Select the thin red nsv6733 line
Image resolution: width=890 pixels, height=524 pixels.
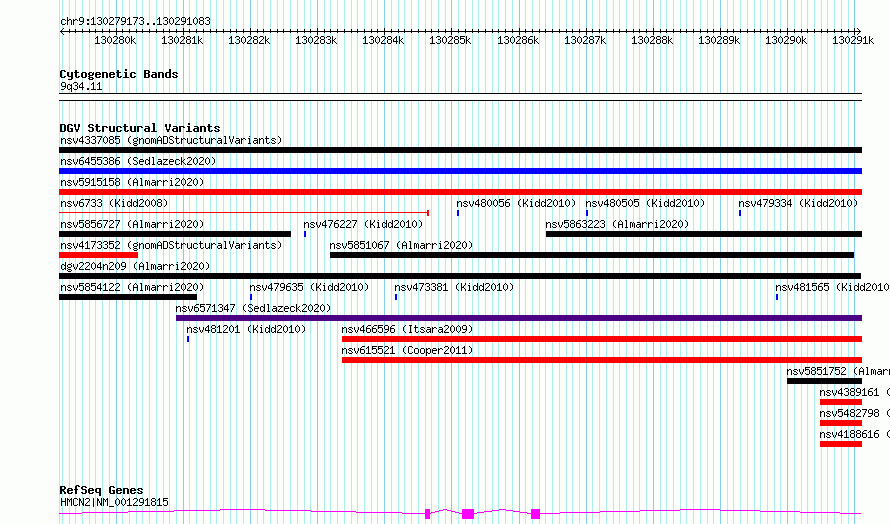pos(244,213)
